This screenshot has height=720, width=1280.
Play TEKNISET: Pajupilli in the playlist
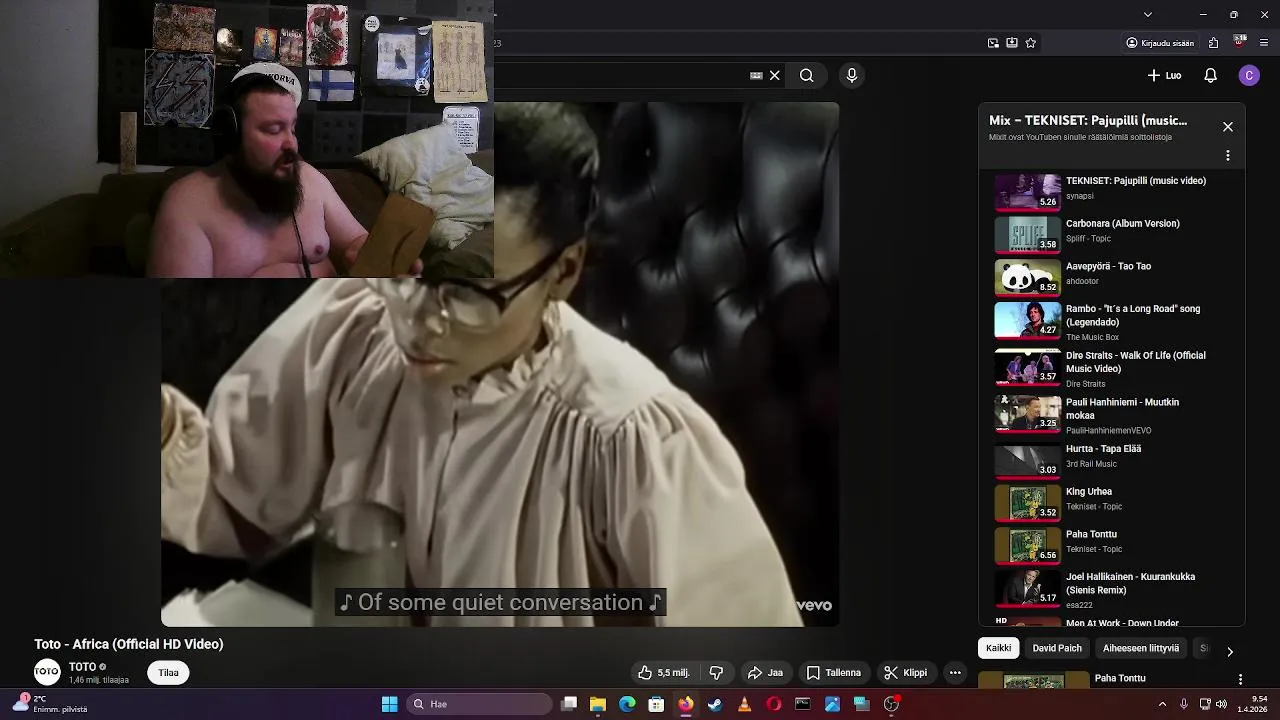click(1108, 191)
